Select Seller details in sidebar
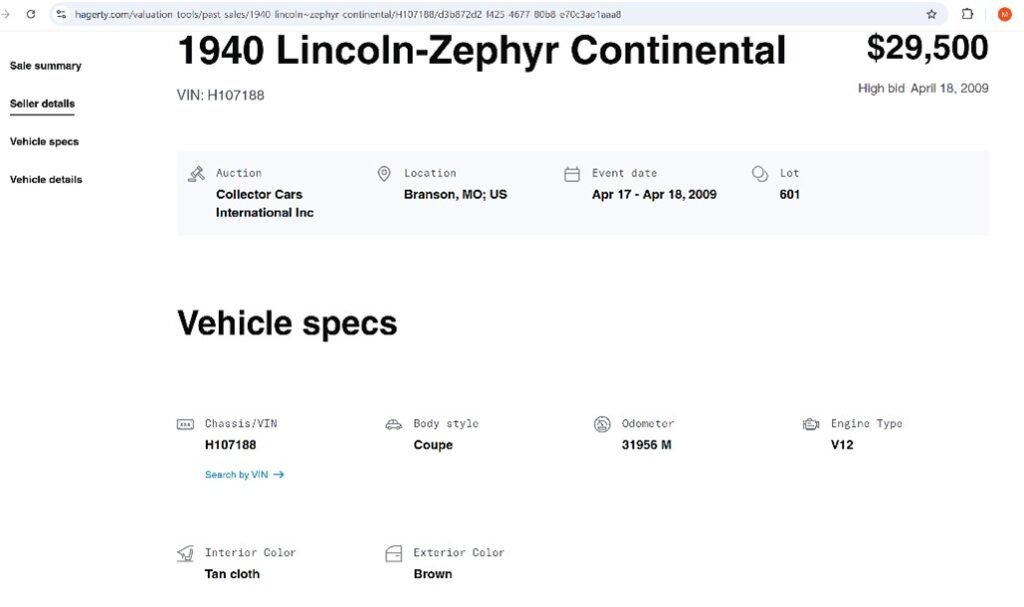This screenshot has width=1024, height=607. point(42,104)
